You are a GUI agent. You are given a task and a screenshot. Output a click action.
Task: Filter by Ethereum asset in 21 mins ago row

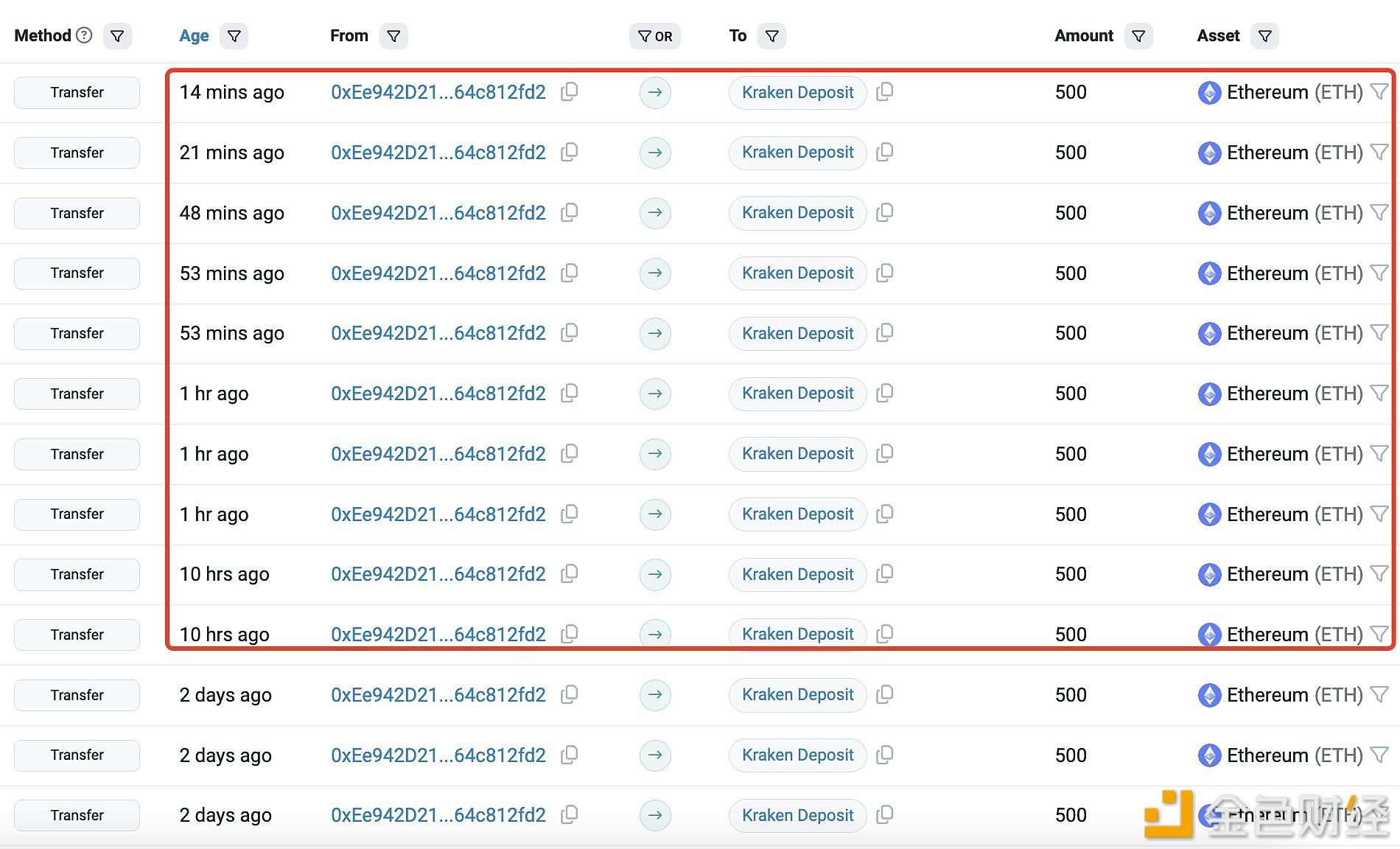click(x=1379, y=152)
